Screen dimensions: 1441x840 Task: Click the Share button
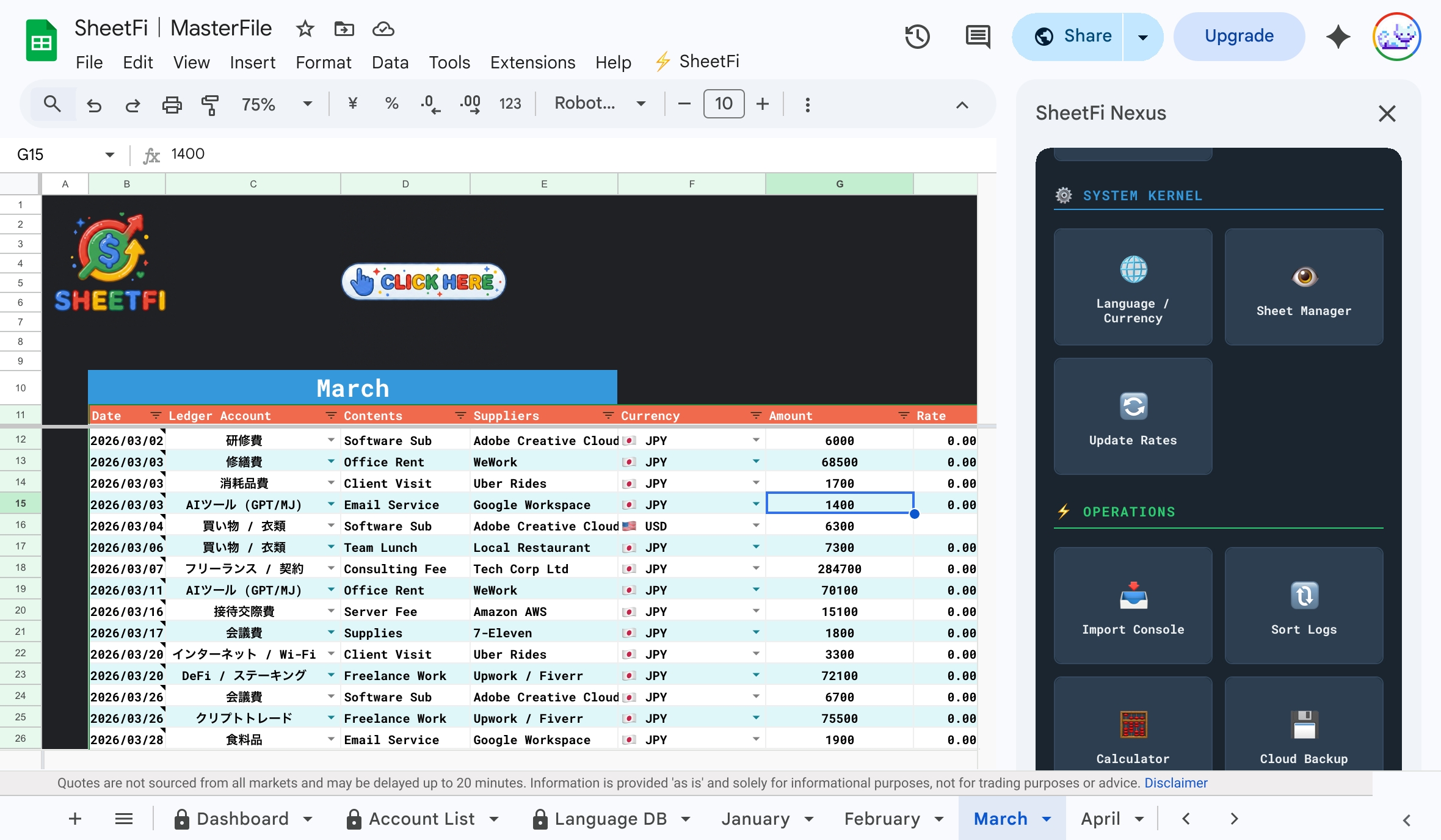1073,36
